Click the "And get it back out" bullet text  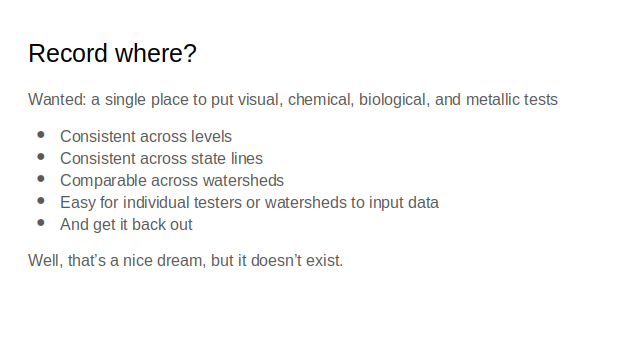[126, 224]
